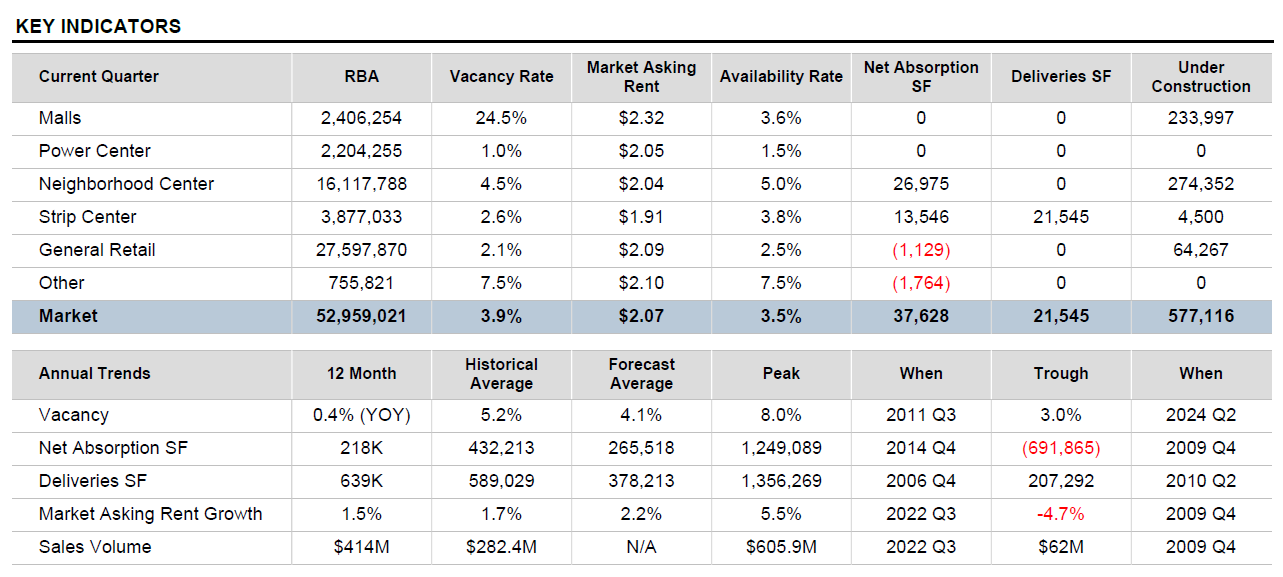Select Market under construction total 577,116
Screen dimensions: 1283x577
click(1200, 316)
